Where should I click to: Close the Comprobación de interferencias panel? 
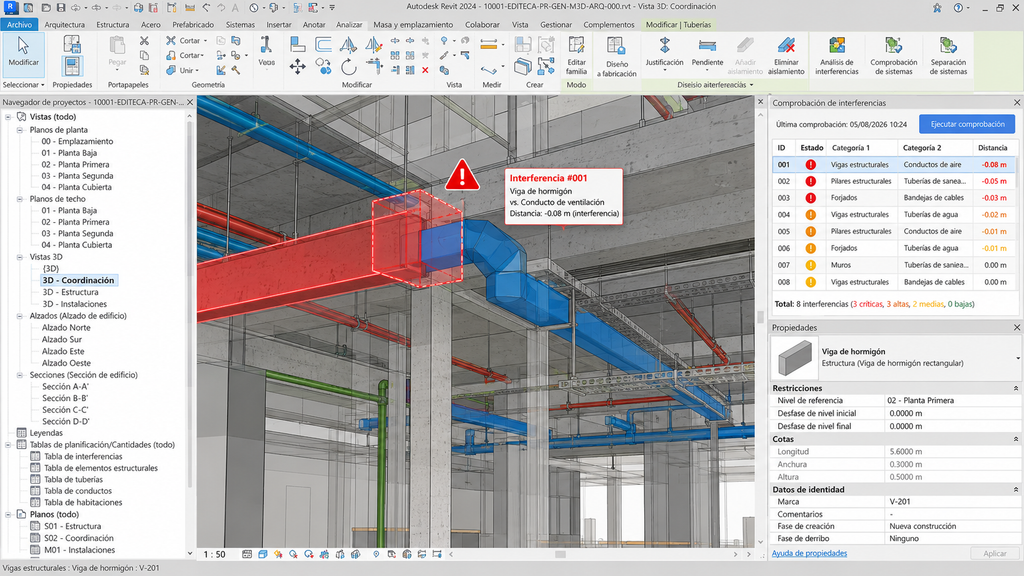1017,103
